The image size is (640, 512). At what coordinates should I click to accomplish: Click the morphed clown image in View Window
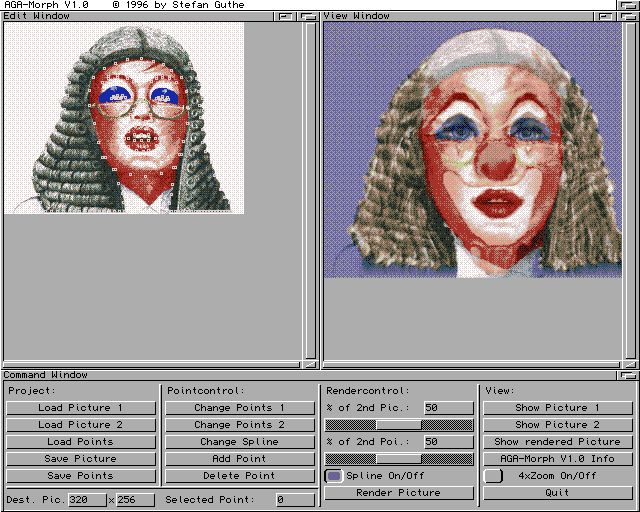point(473,150)
